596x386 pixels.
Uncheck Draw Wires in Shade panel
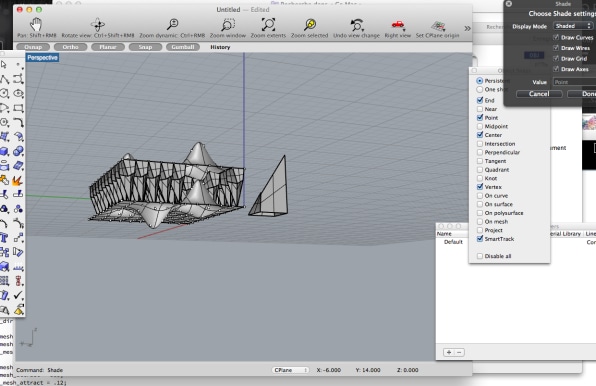[x=556, y=48]
